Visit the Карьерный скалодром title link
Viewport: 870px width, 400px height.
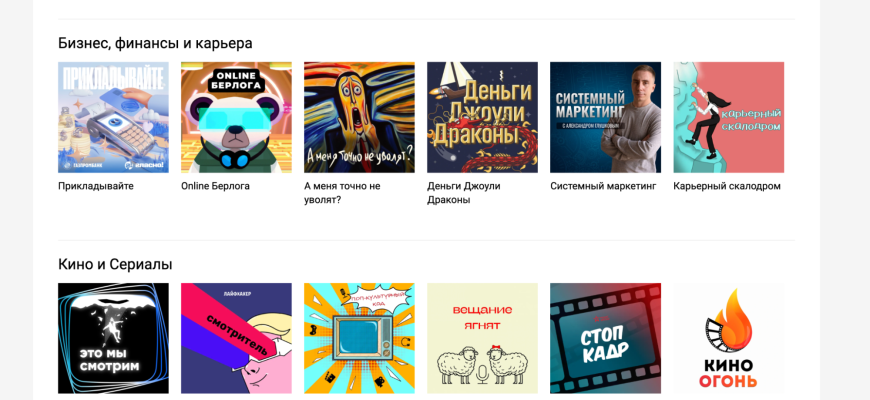click(727, 186)
